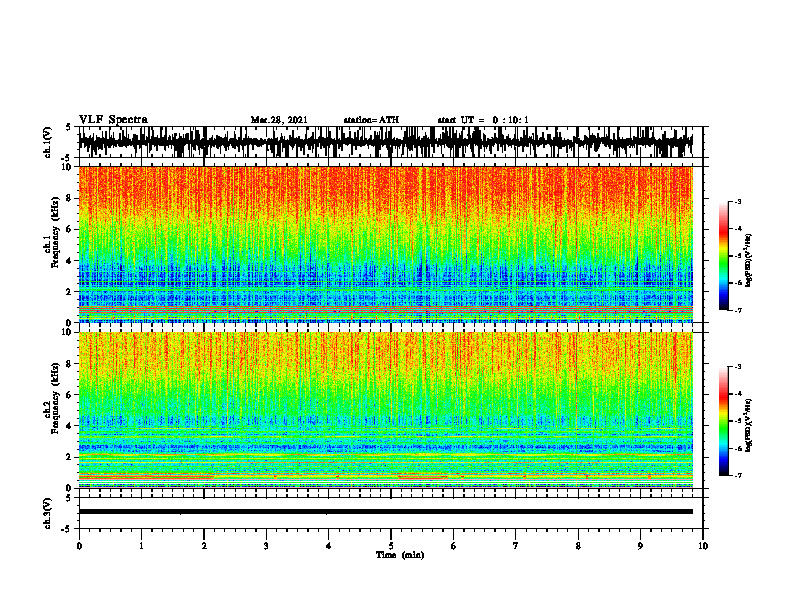
Task: Click the "10" tick on the time axis
Action: (703, 546)
